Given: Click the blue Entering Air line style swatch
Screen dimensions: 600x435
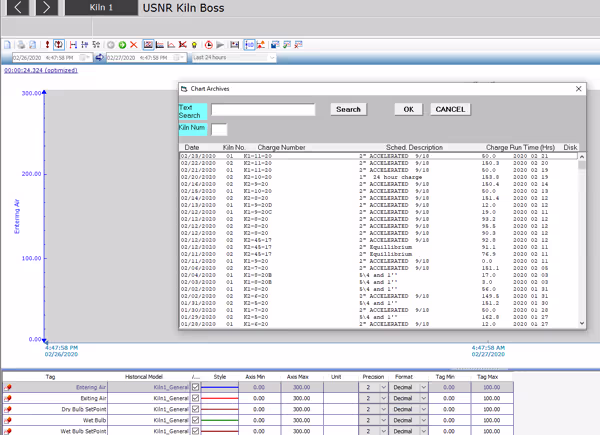Looking at the screenshot, I should [x=220, y=387].
